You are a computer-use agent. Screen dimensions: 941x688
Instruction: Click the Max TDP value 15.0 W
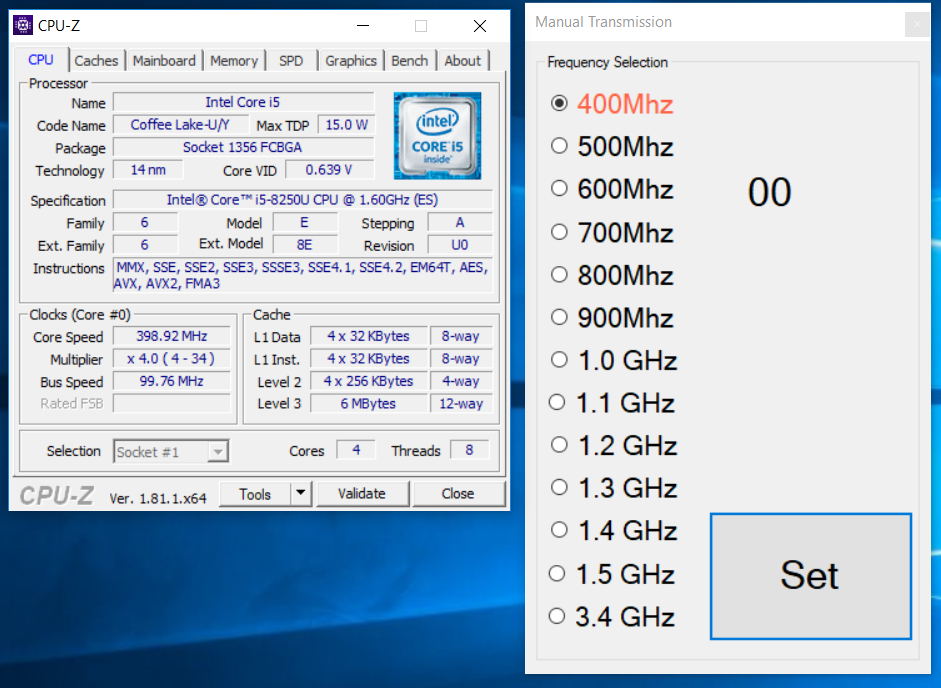point(346,124)
